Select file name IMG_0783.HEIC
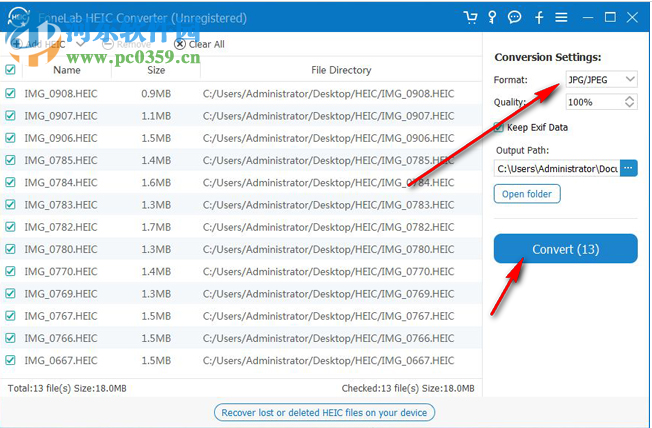Screen dimensions: 652x428 pyautogui.click(x=61, y=205)
